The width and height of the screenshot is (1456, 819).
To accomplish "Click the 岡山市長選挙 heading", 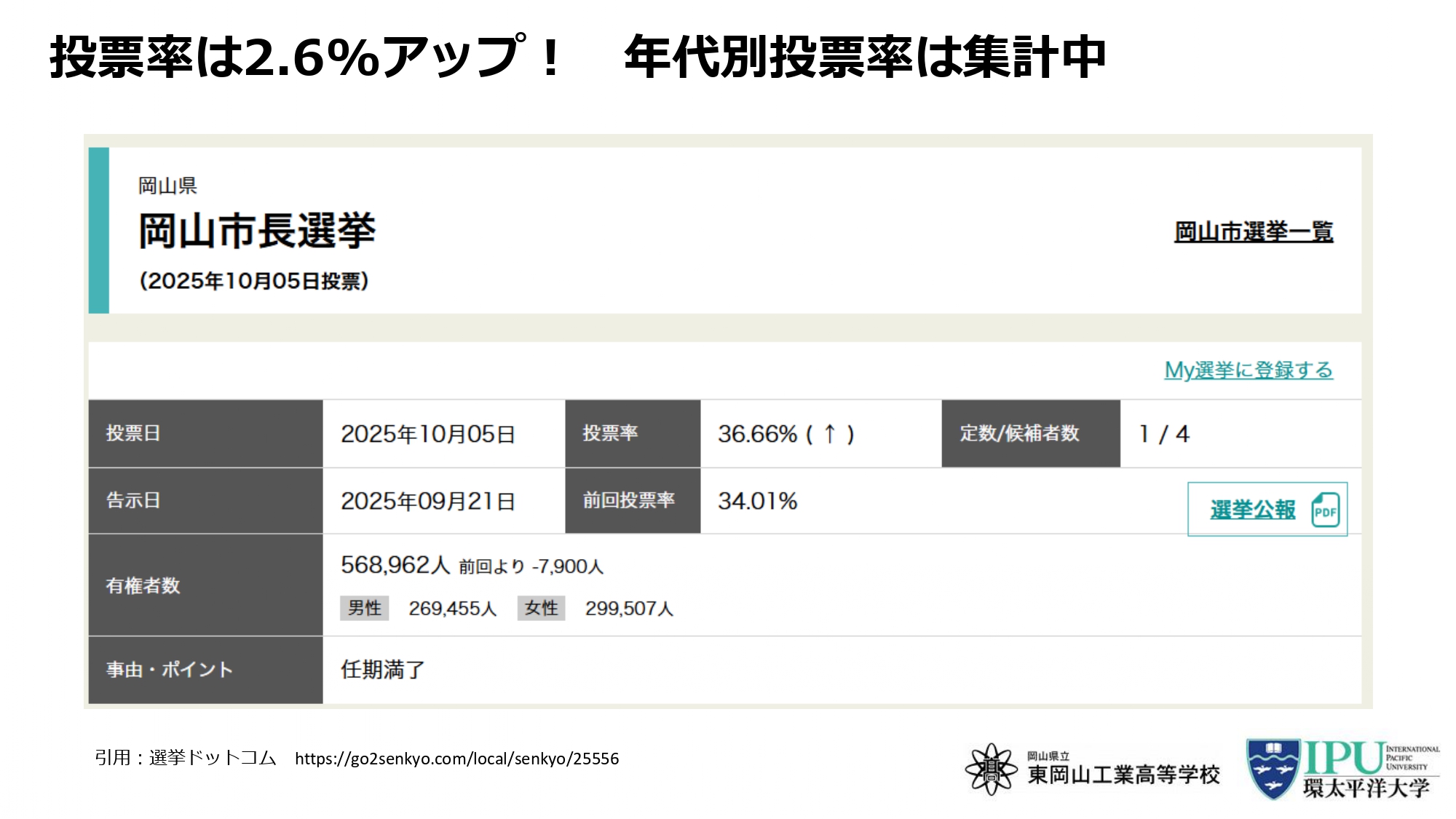I will click(257, 231).
